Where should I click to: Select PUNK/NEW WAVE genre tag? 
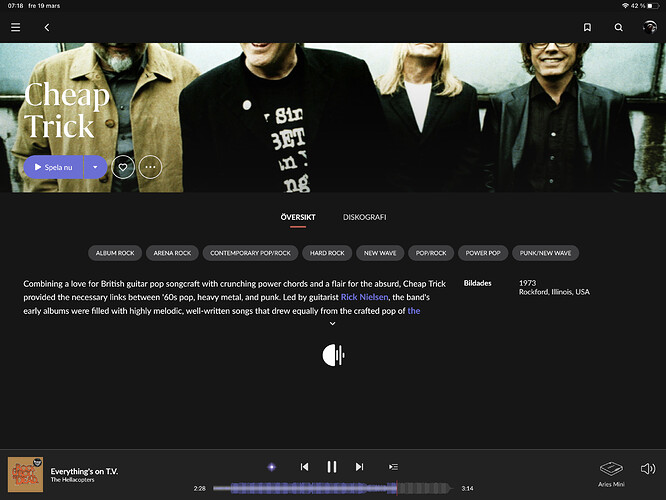[x=545, y=253]
